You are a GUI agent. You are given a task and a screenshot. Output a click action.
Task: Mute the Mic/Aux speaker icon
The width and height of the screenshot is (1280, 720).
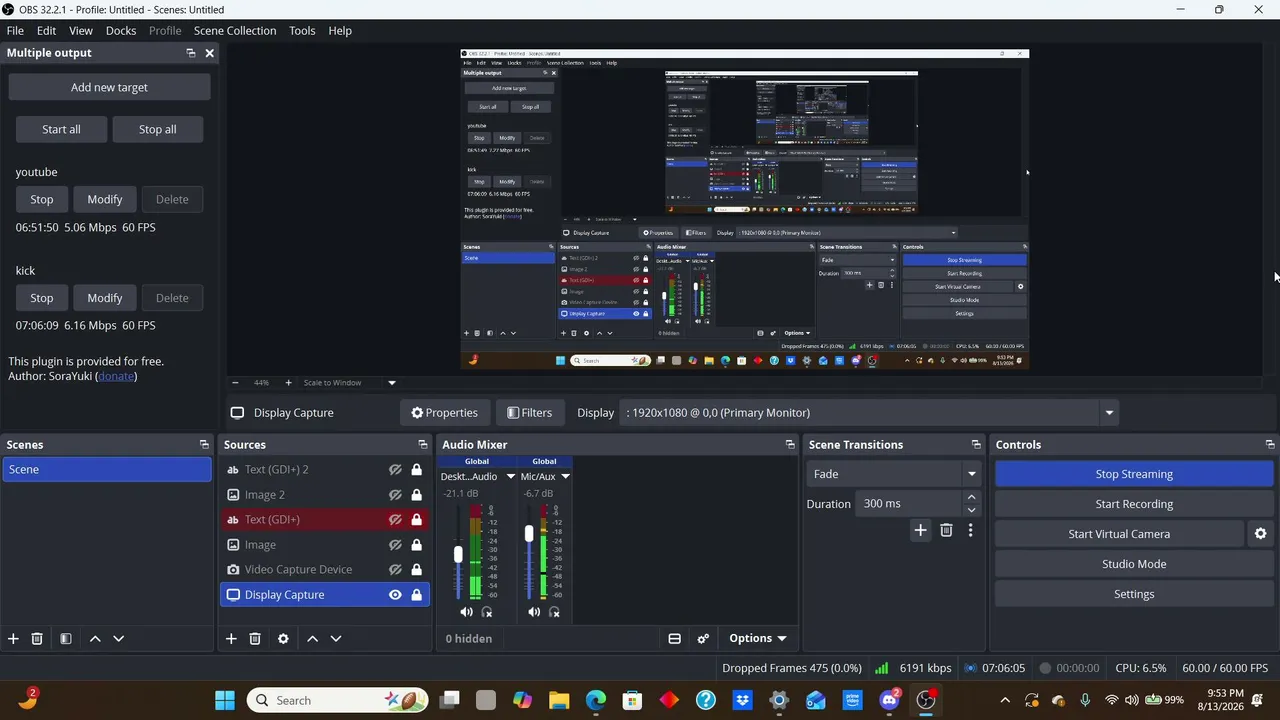[534, 612]
